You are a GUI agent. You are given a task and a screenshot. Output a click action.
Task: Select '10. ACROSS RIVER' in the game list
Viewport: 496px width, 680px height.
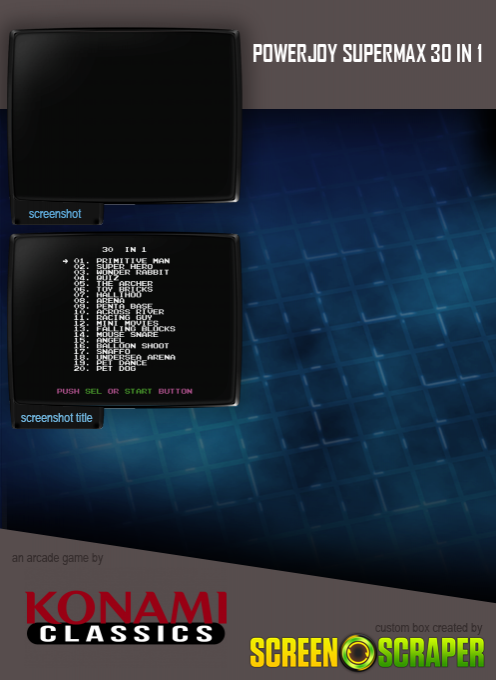pyautogui.click(x=119, y=311)
